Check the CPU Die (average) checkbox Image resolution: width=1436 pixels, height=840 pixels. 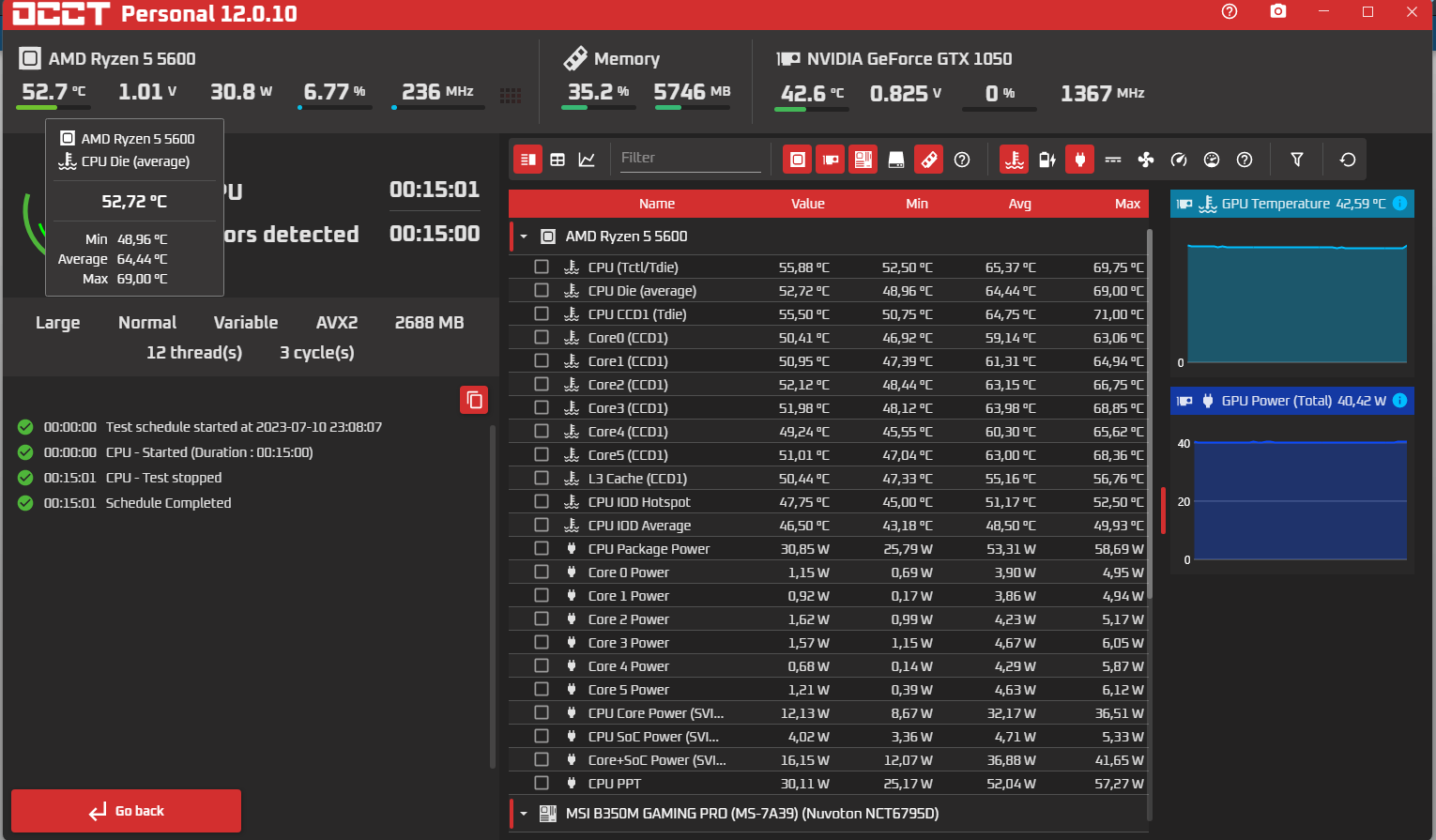(x=542, y=290)
